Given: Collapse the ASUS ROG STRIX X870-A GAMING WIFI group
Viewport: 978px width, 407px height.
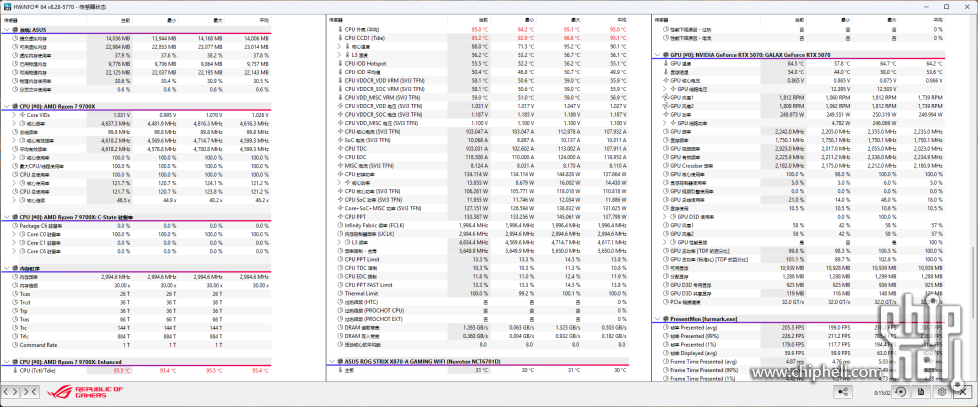Looking at the screenshot, I should 332,362.
